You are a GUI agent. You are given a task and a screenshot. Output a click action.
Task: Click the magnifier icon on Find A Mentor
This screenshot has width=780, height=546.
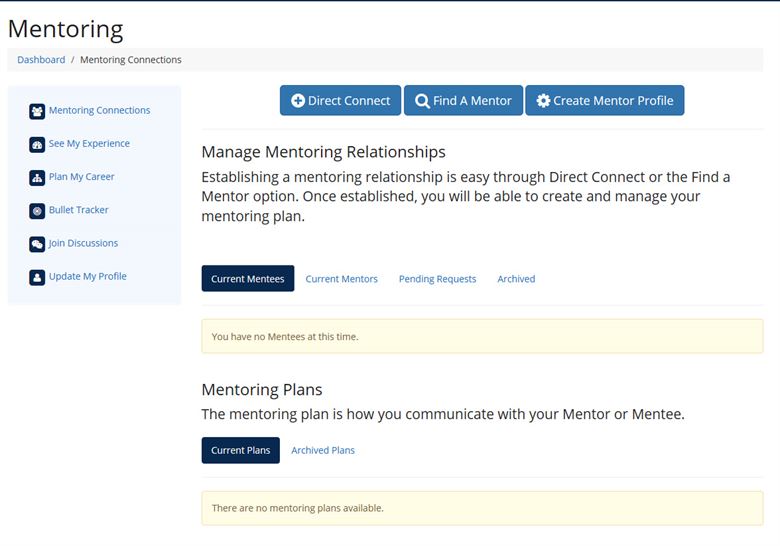coord(422,101)
